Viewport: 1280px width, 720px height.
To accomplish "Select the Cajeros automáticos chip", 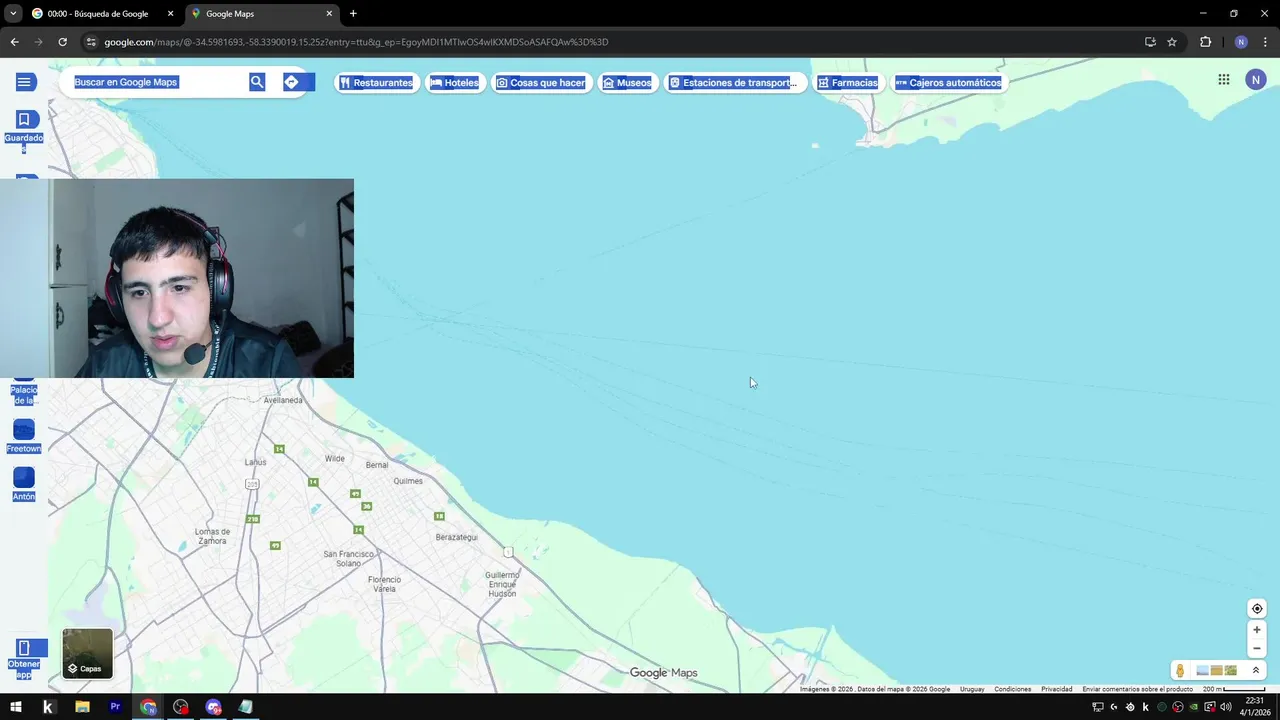I will pyautogui.click(x=948, y=83).
